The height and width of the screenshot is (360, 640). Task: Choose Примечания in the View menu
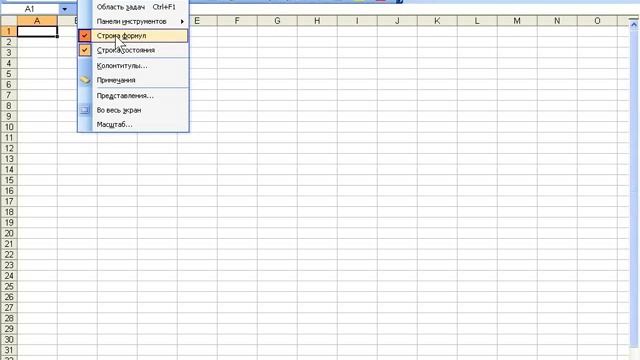coord(133,80)
